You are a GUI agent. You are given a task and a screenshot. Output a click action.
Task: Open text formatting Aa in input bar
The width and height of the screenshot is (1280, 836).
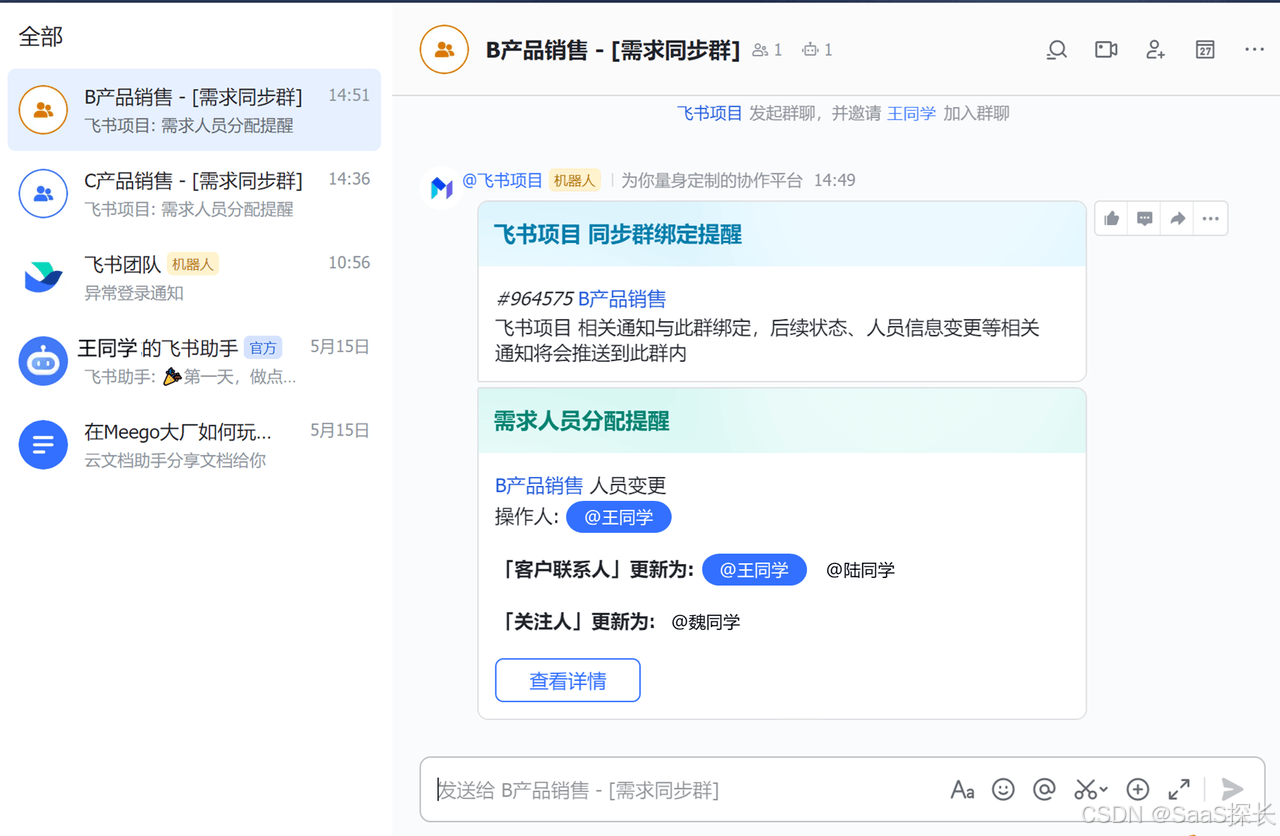tap(962, 790)
